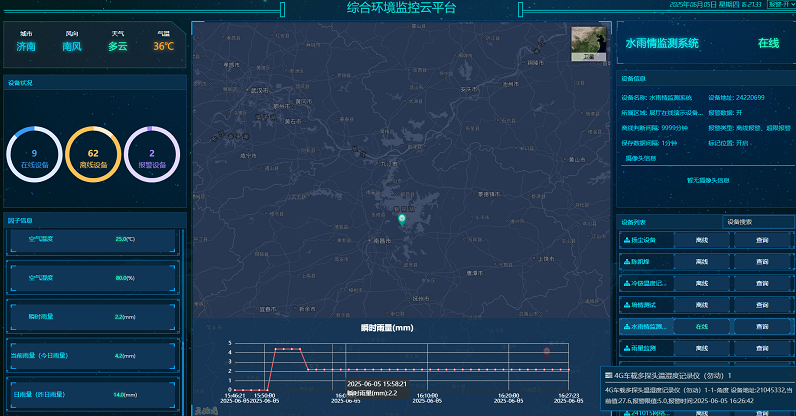
Task: Click query button for 水雨情监测 row
Action: pos(762,327)
